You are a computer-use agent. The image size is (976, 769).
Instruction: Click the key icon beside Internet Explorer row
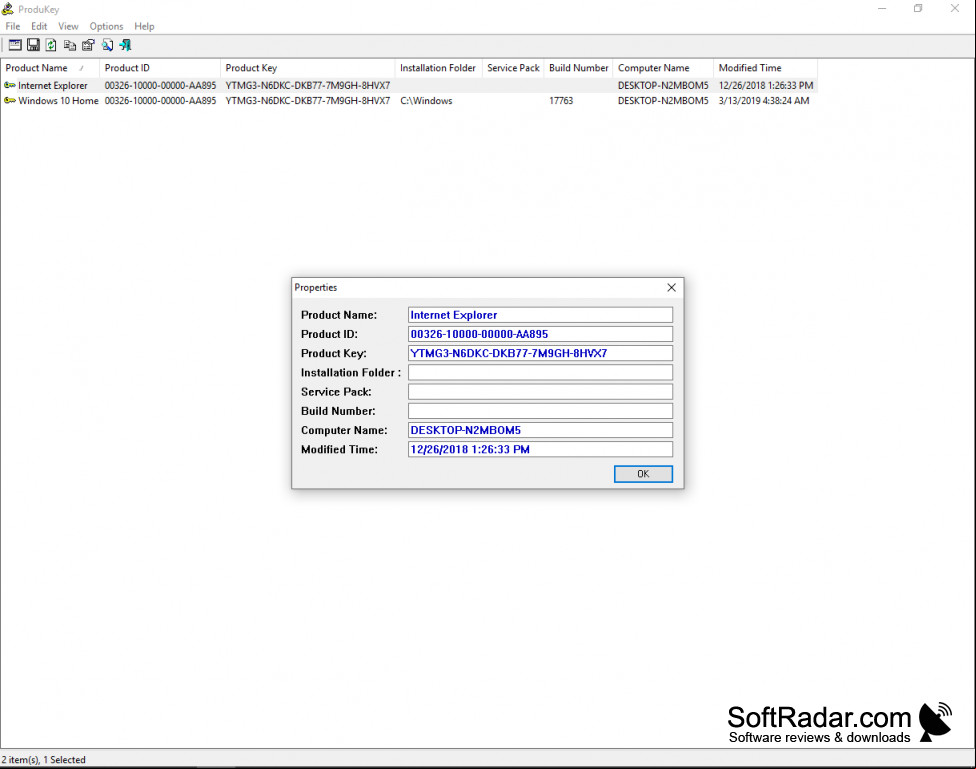(10, 85)
